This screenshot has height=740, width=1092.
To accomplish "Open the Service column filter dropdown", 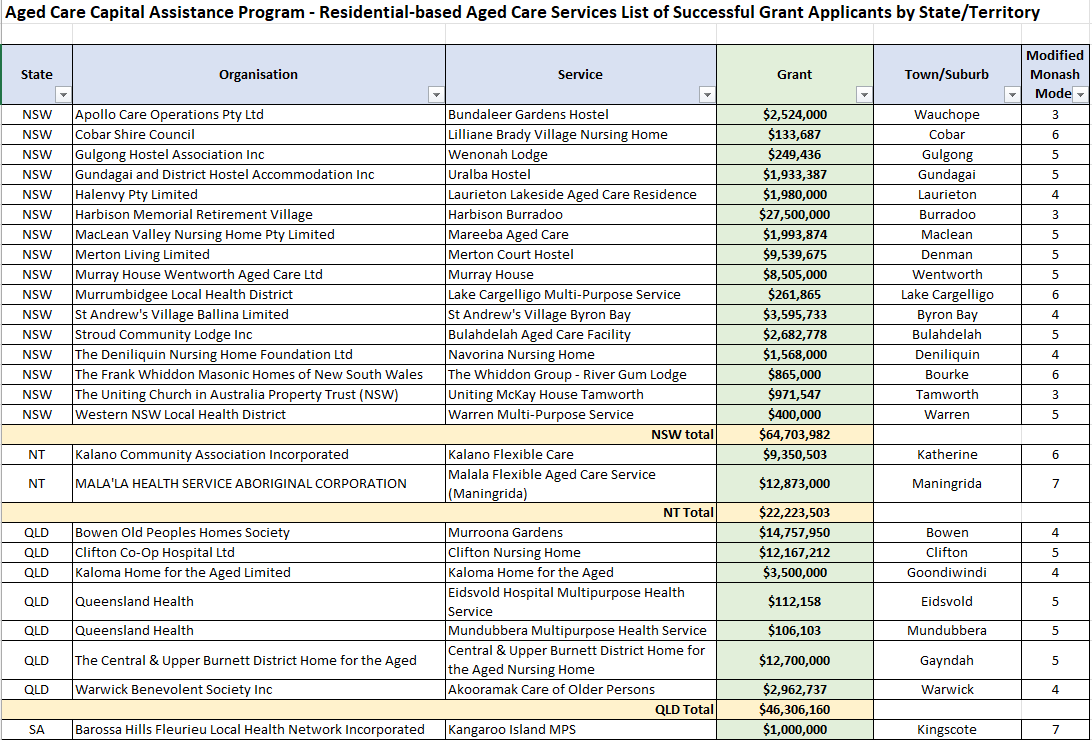I will tap(707, 94).
